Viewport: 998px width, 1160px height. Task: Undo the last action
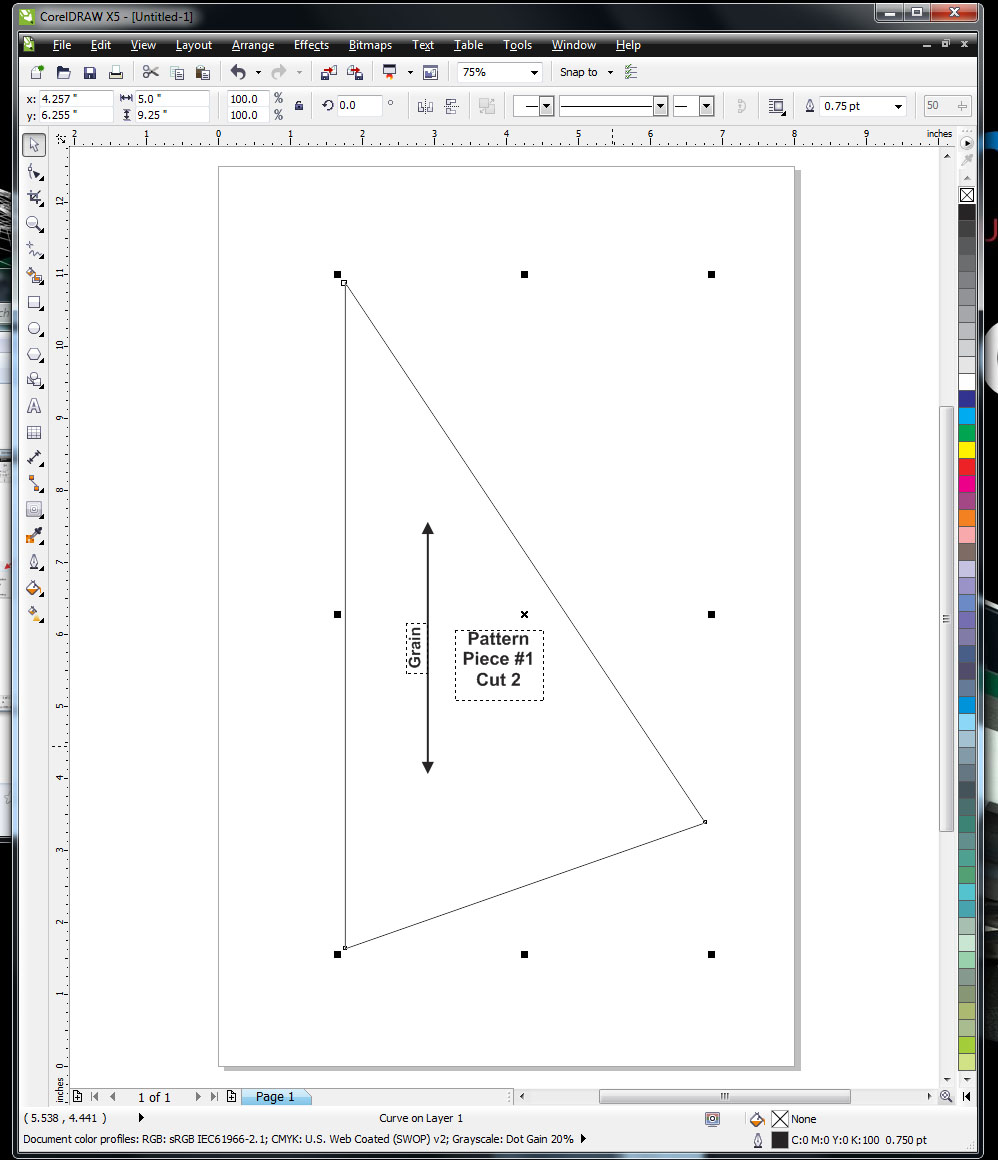(x=238, y=72)
